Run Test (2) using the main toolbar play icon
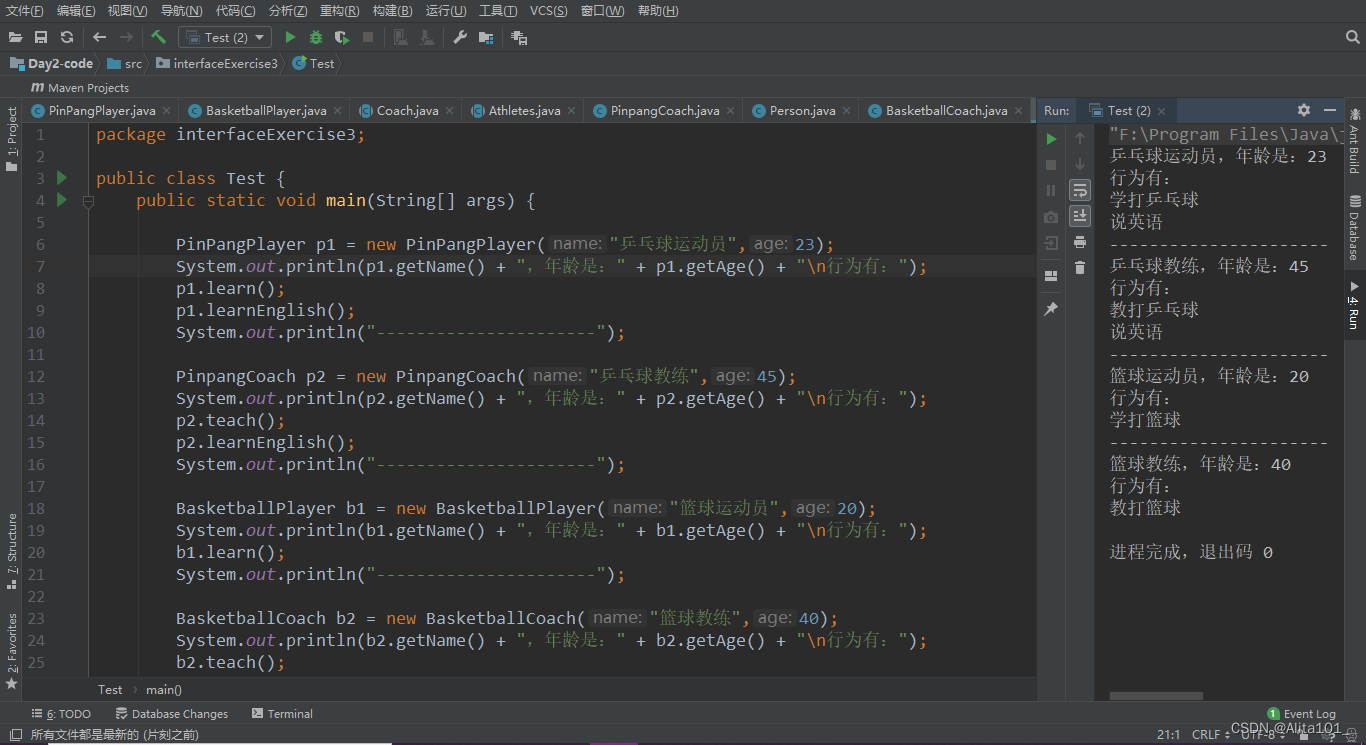Viewport: 1366px width, 745px height. 290,37
